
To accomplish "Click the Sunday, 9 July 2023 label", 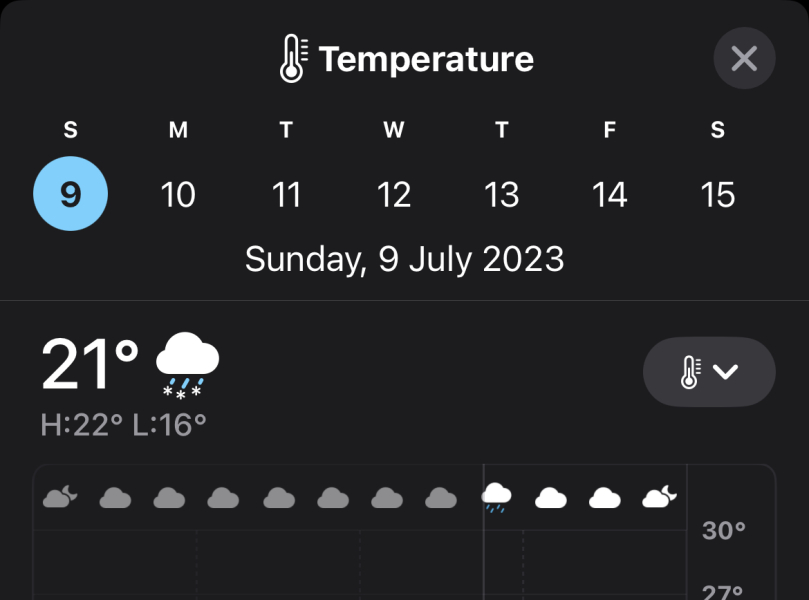I will [404, 259].
